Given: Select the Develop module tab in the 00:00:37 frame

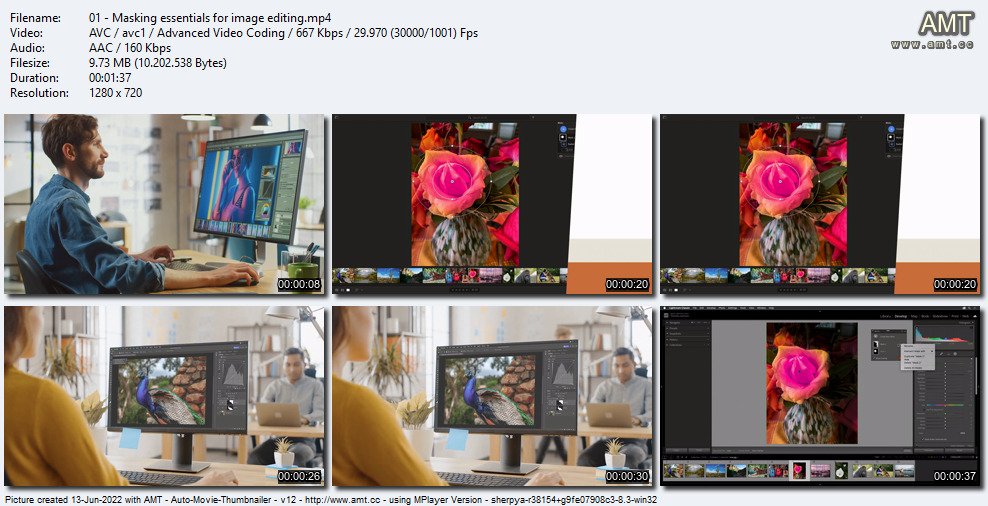Looking at the screenshot, I should point(901,316).
